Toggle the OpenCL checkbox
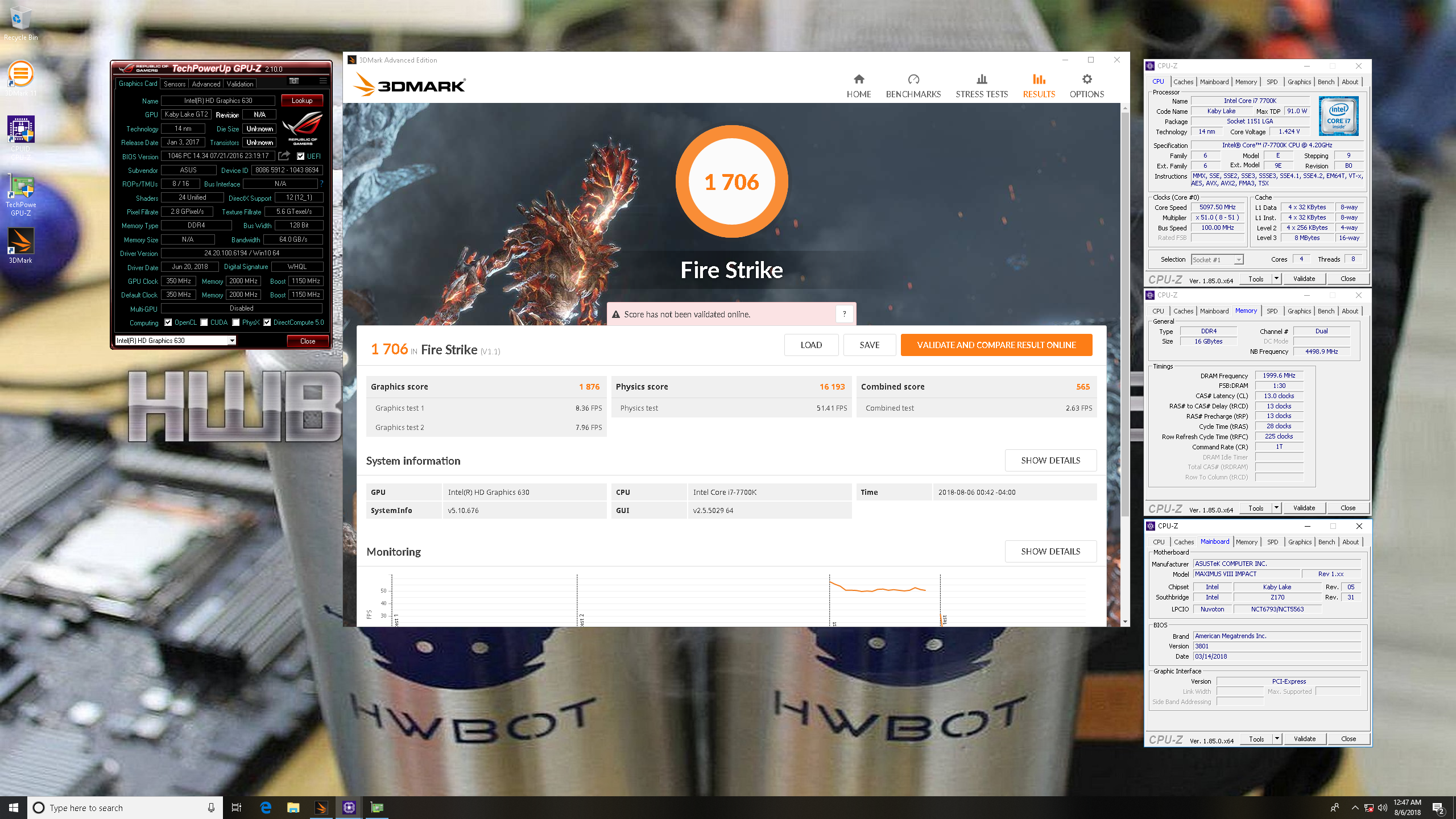 coord(168,322)
